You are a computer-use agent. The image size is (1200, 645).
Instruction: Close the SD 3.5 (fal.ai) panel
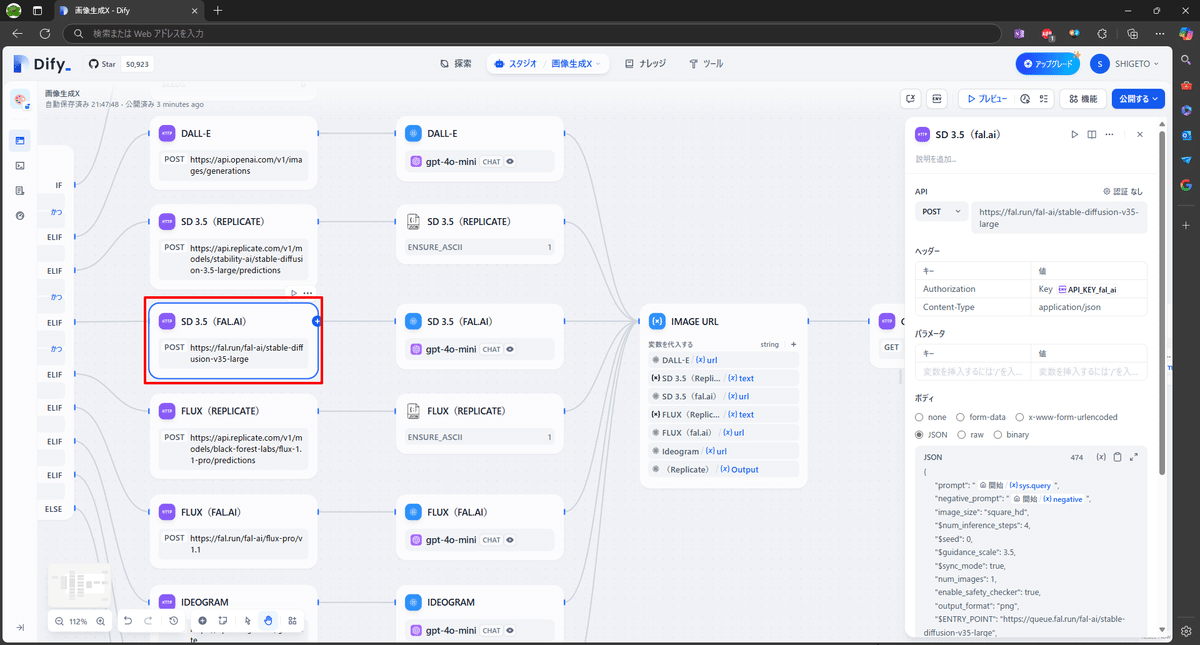click(1140, 134)
